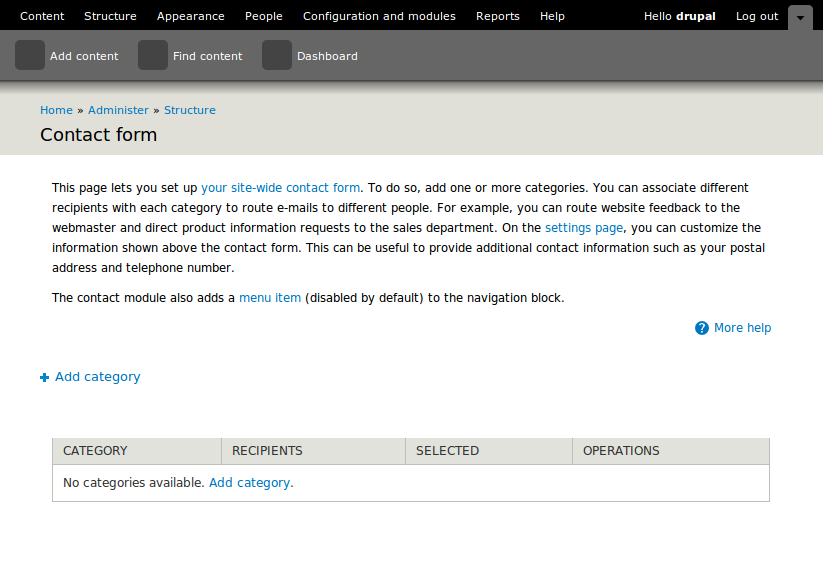Click the More help question mark icon
The image size is (823, 588).
point(702,328)
